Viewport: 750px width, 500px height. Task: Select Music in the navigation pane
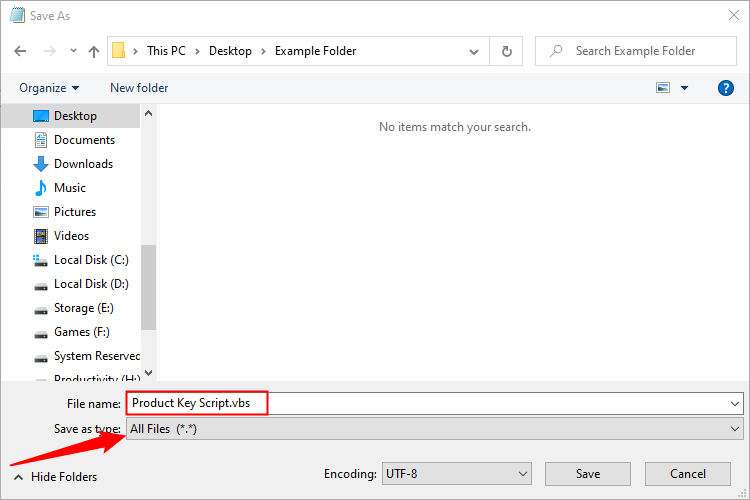click(70, 188)
